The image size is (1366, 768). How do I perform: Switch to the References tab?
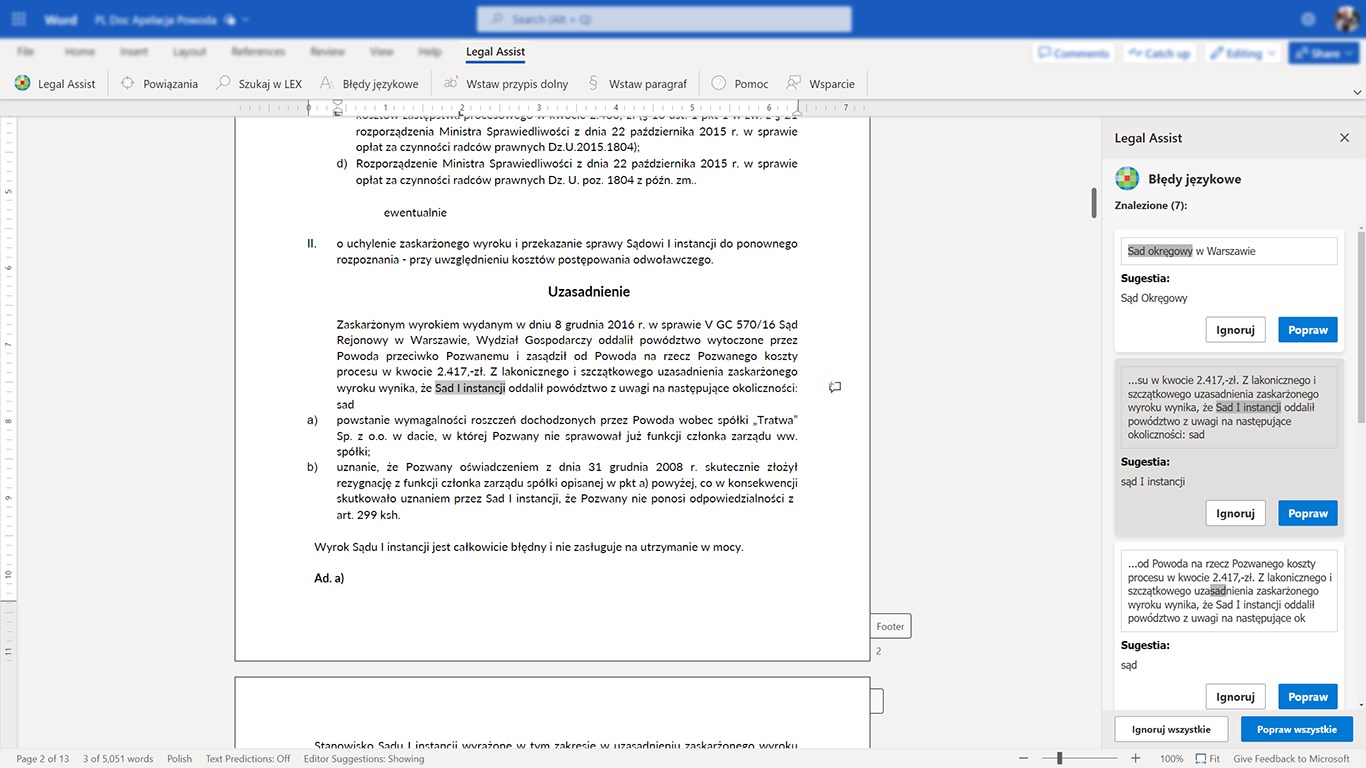(x=258, y=51)
